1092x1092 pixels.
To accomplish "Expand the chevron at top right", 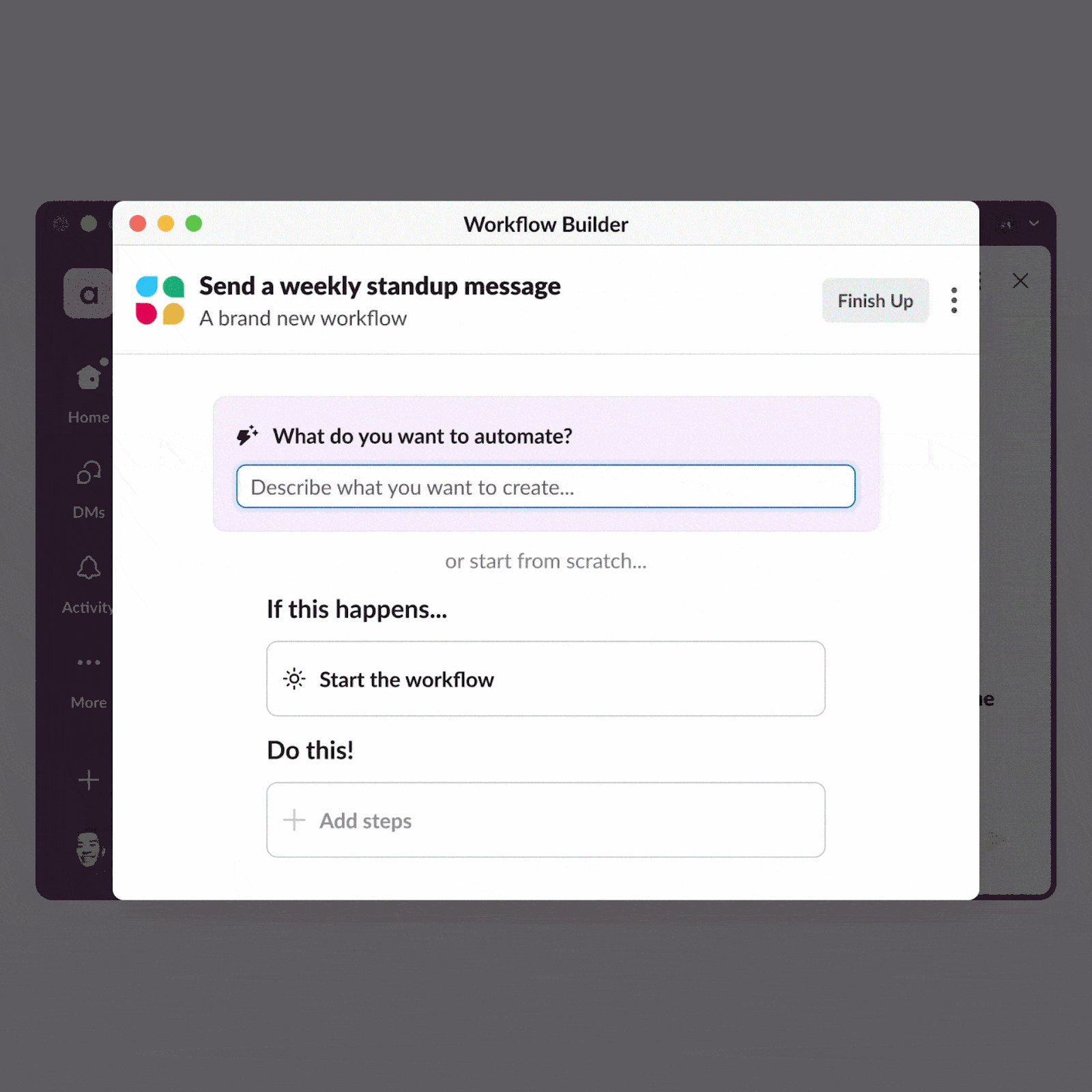I will pyautogui.click(x=1034, y=223).
